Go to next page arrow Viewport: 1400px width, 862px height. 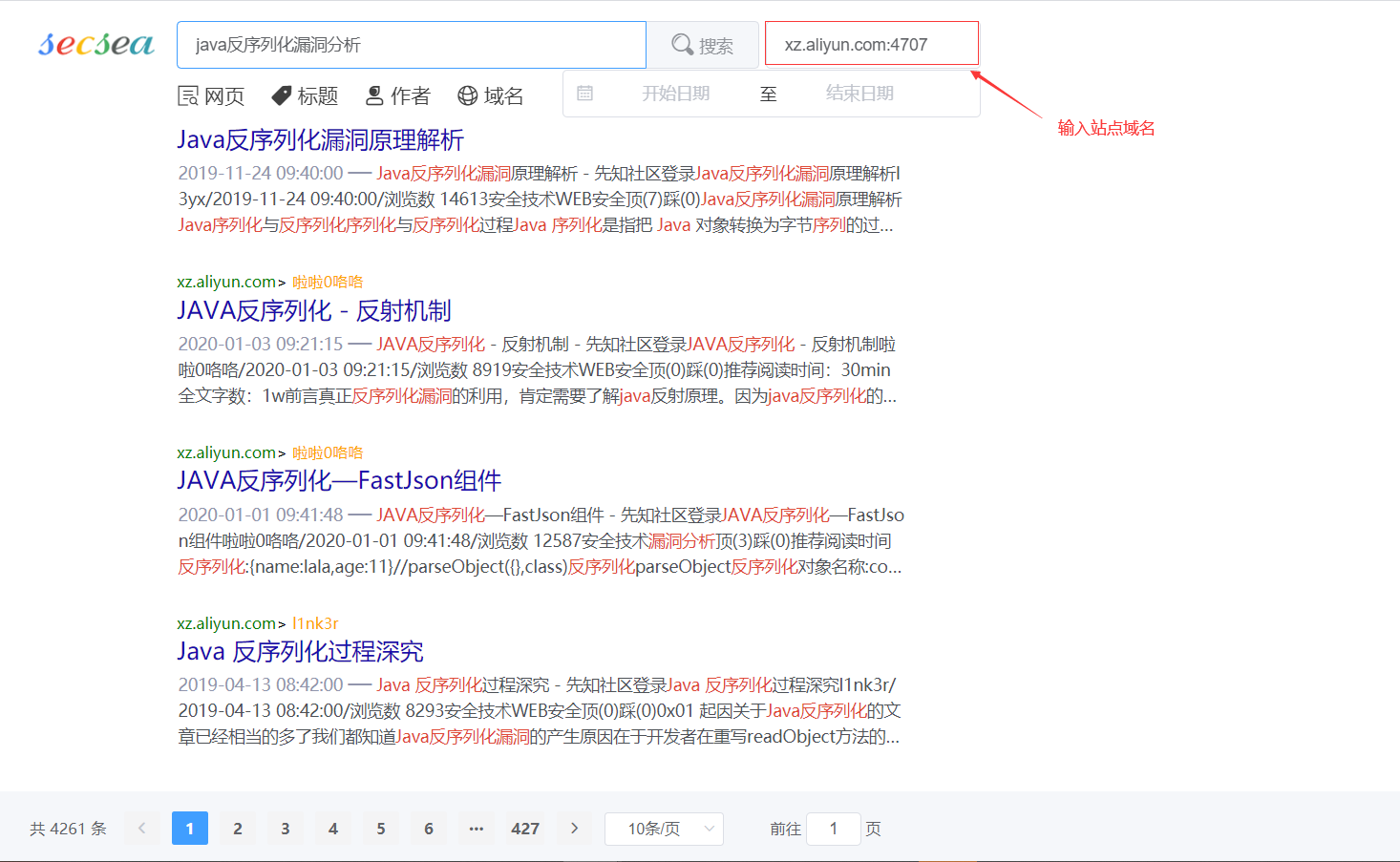574,829
